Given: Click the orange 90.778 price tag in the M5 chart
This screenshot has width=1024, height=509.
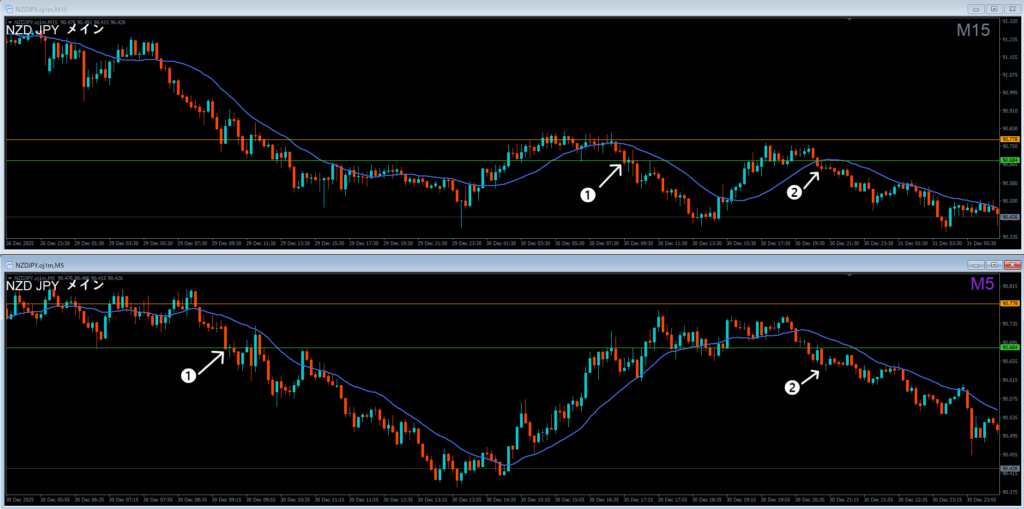Looking at the screenshot, I should [1010, 303].
